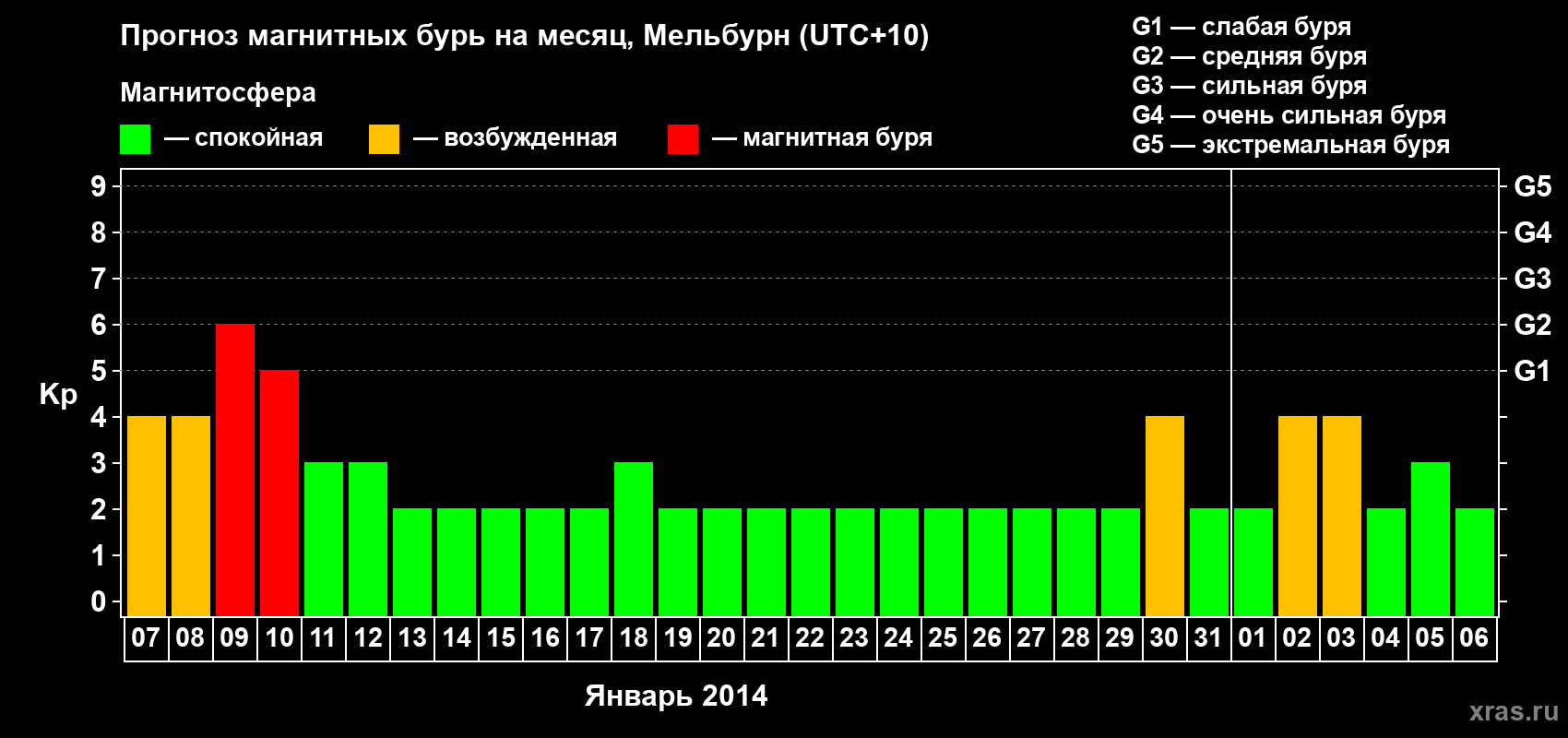1568x738 pixels.
Task: Click the green "спокойная" legend swatch
Action: click(x=135, y=139)
